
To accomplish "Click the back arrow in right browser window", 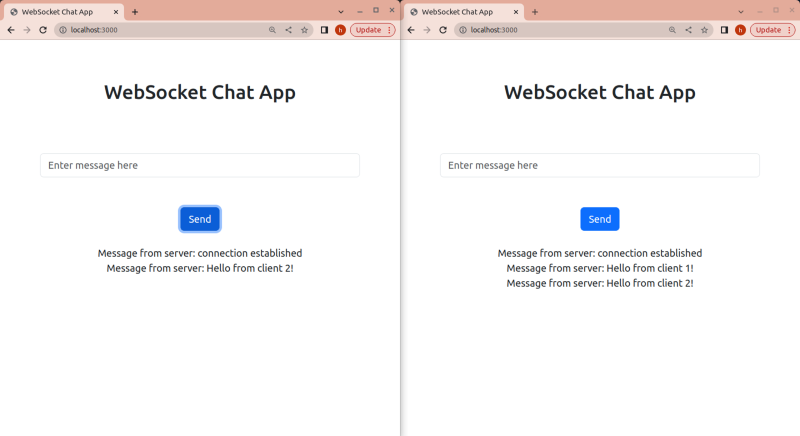I will click(x=411, y=30).
